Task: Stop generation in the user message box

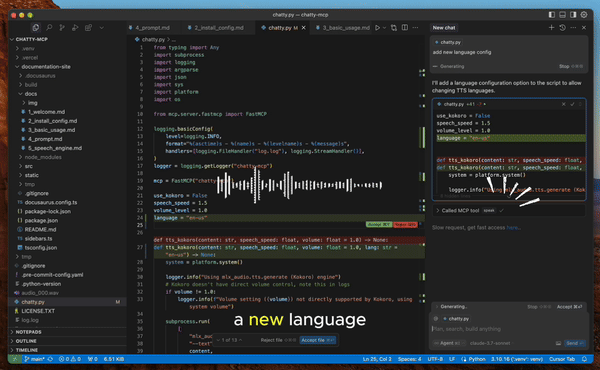Action: point(571,66)
